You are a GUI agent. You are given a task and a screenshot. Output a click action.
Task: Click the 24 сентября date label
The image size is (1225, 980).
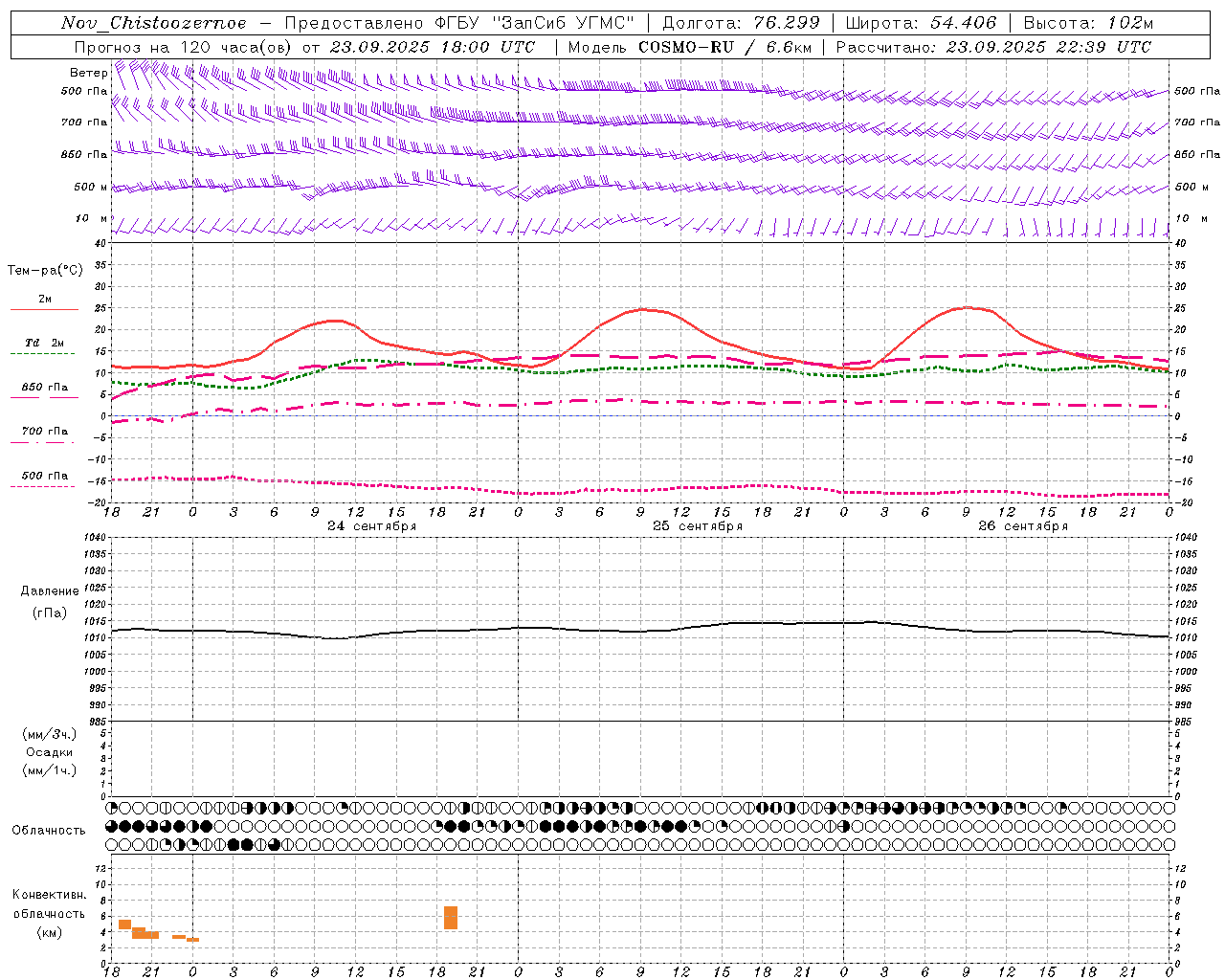371,526
